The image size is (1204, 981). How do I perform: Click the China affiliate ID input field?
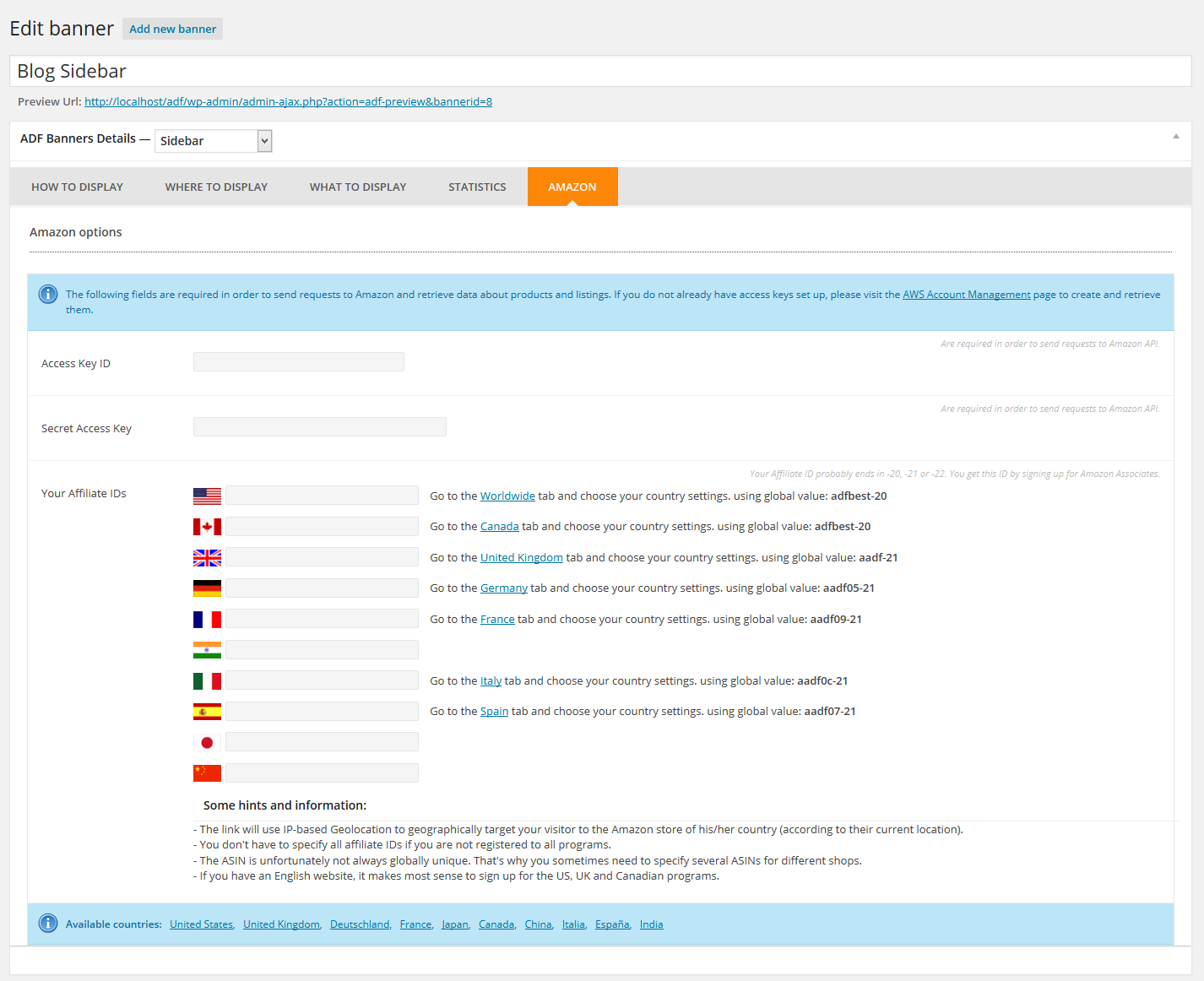coord(322,772)
